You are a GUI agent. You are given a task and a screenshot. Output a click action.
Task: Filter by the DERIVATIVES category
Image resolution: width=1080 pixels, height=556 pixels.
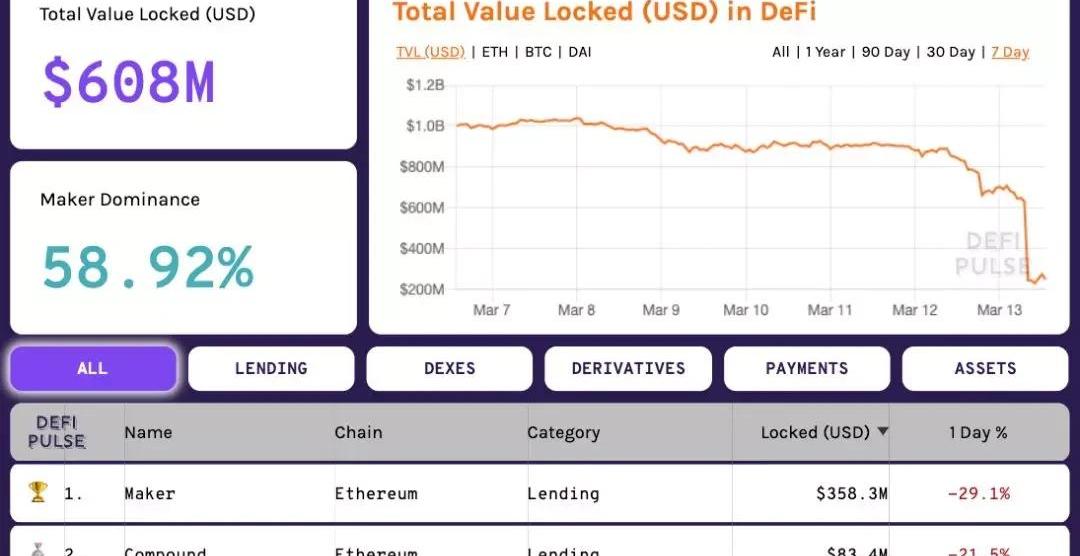coord(628,369)
